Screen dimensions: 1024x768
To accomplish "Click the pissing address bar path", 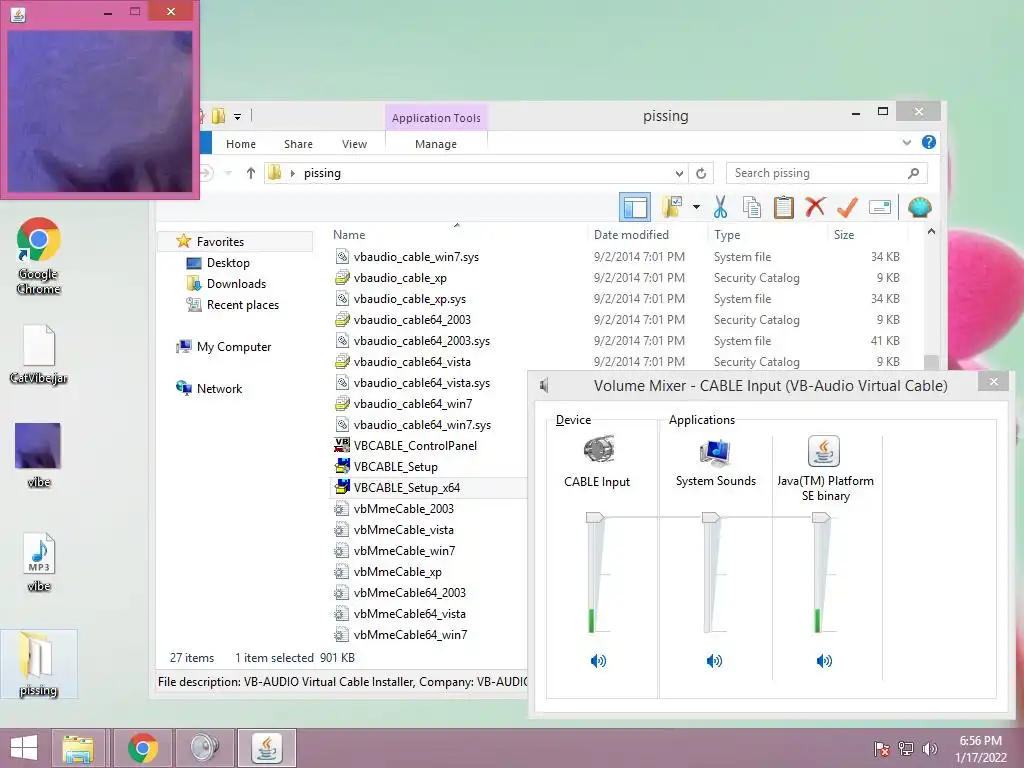I will 322,173.
